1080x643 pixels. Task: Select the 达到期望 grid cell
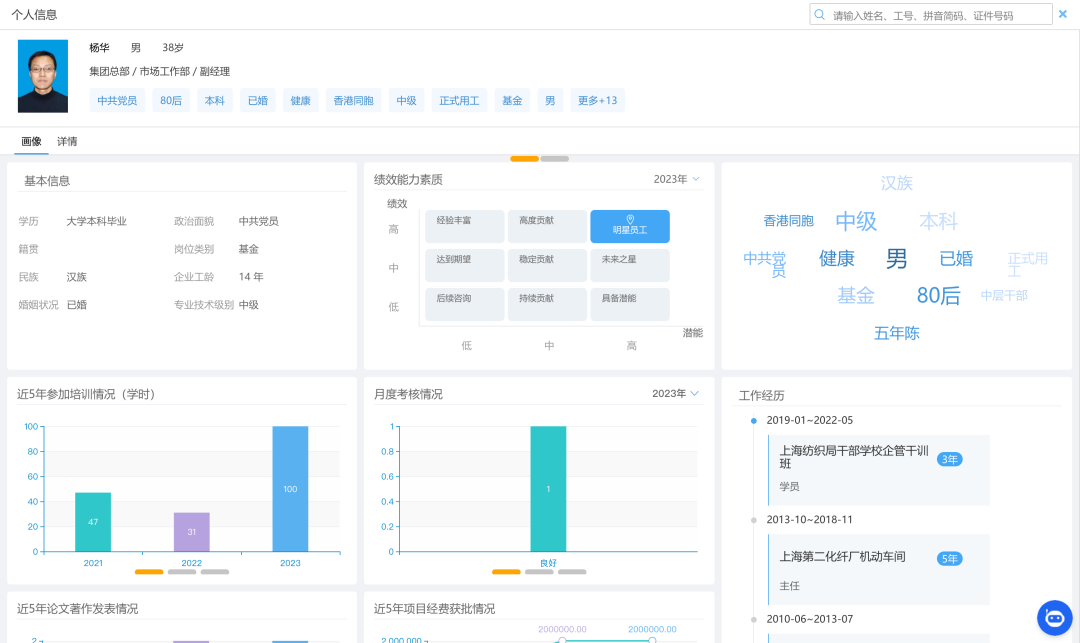(x=464, y=265)
